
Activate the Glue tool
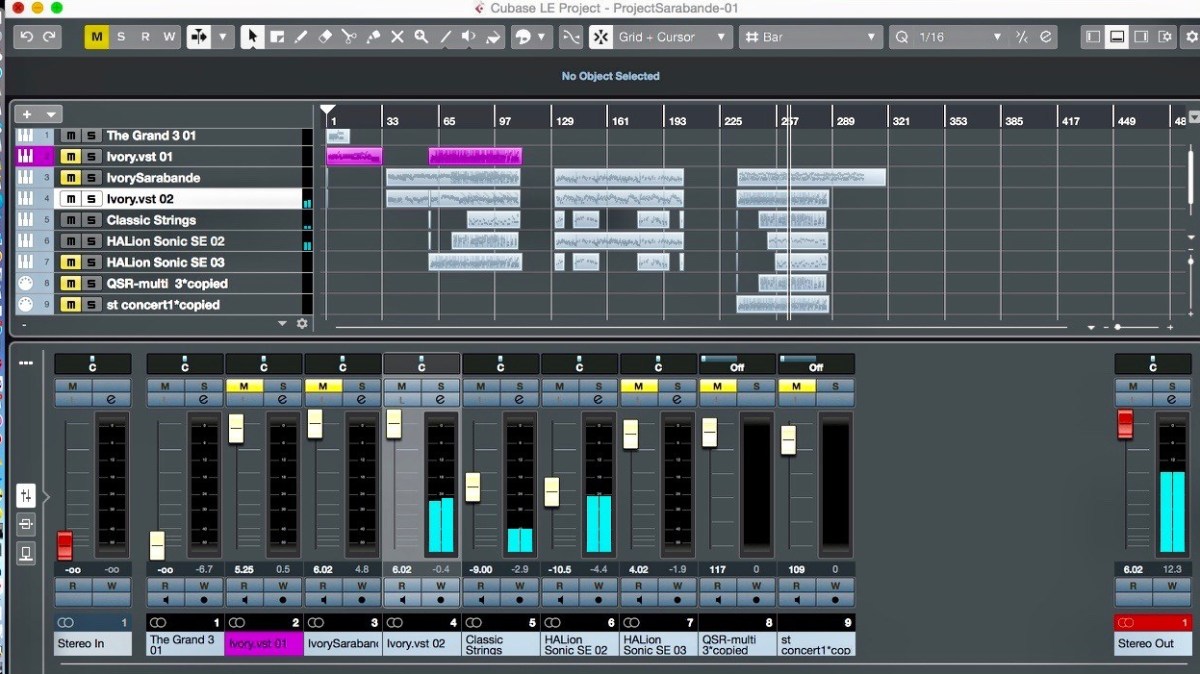(x=373, y=37)
